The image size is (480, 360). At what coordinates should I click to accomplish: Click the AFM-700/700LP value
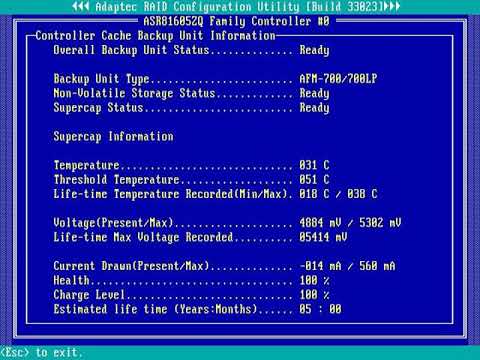tap(338, 79)
